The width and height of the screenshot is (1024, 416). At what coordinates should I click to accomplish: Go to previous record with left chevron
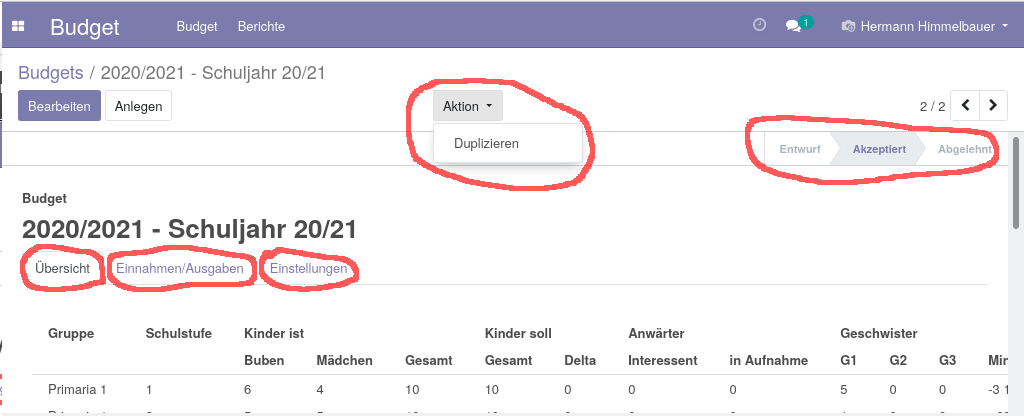coord(965,105)
